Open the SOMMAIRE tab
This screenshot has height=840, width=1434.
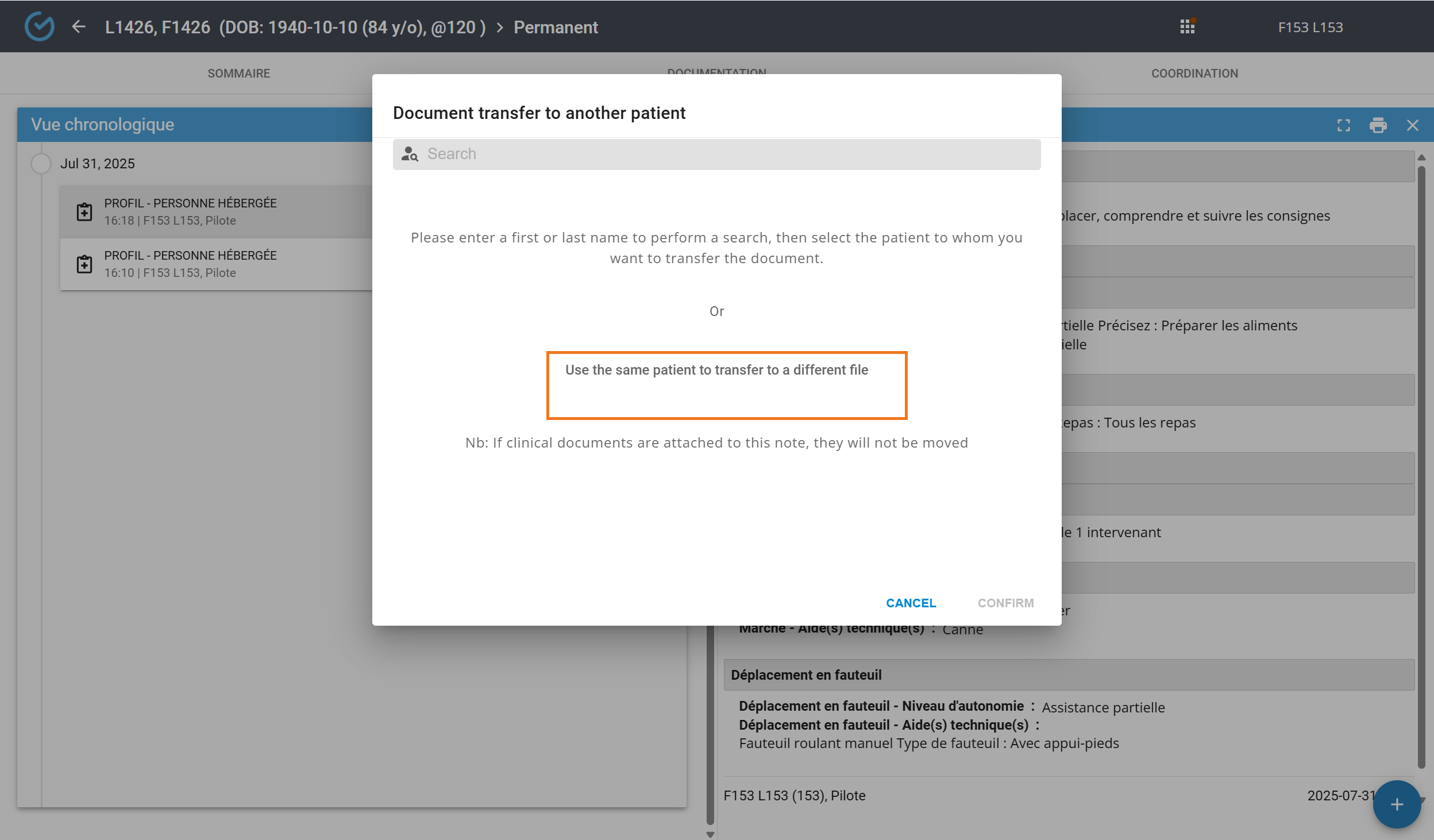pyautogui.click(x=238, y=74)
